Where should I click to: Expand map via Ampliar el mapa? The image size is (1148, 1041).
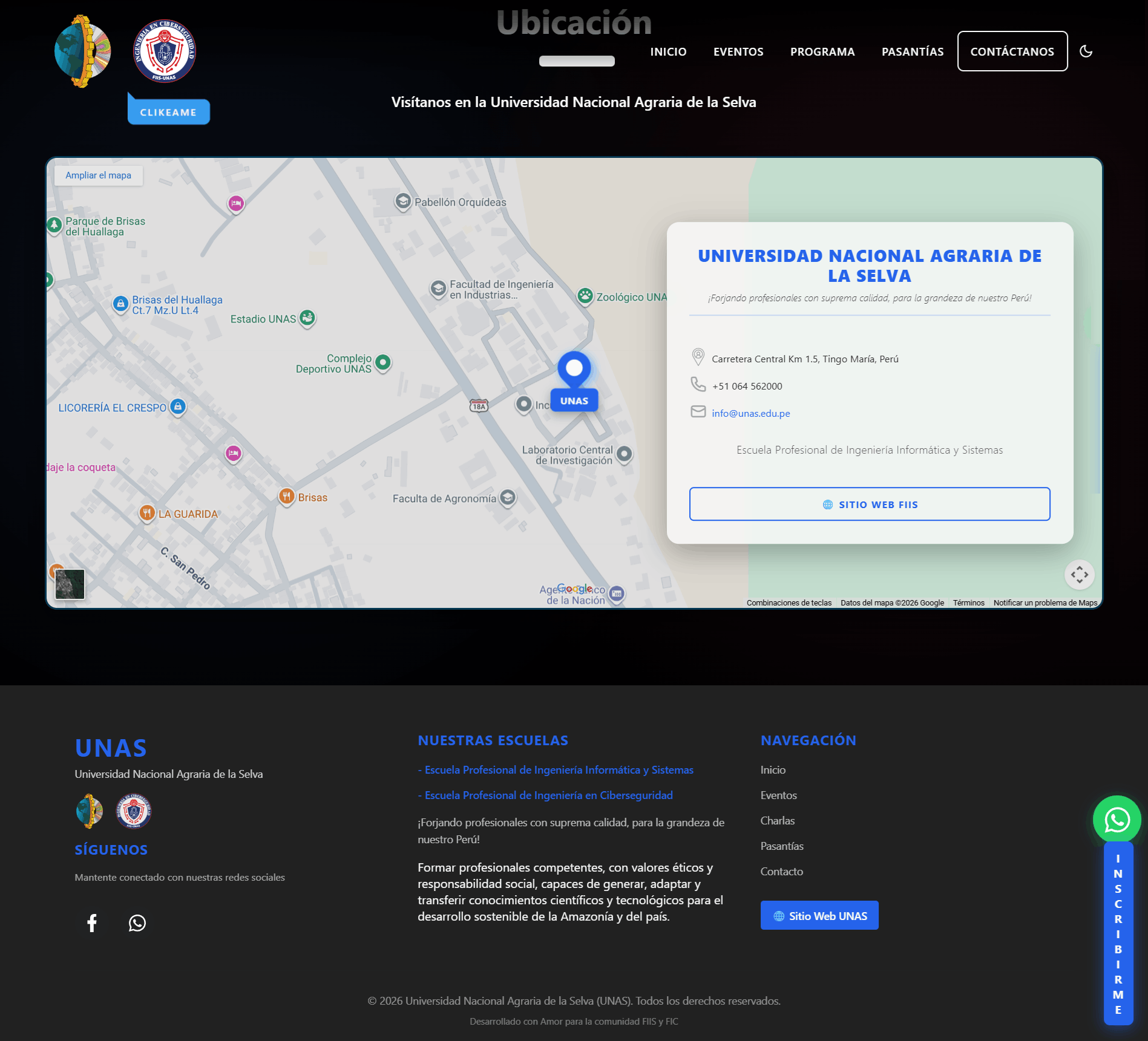98,175
